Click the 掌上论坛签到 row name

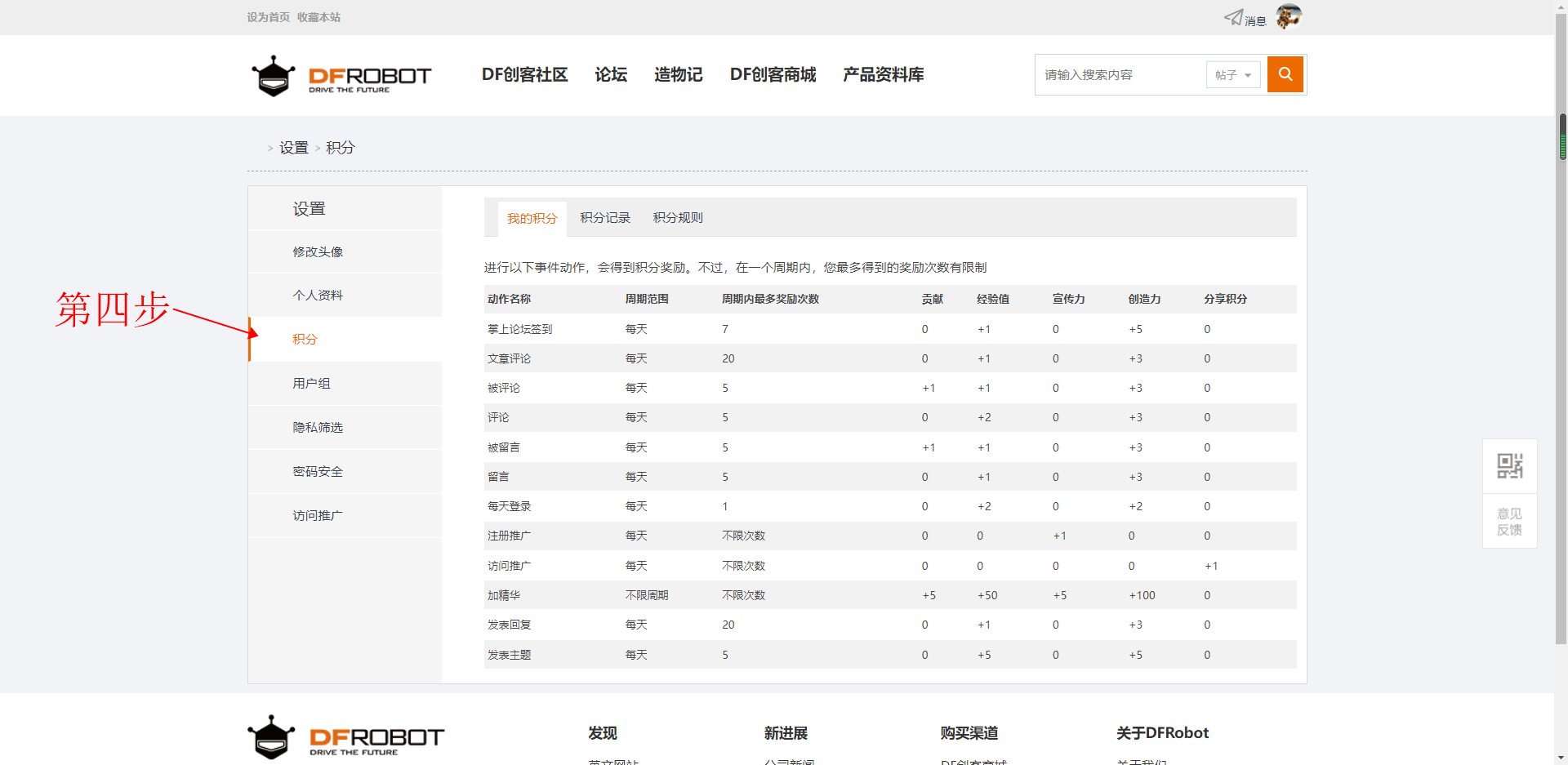[x=519, y=329]
